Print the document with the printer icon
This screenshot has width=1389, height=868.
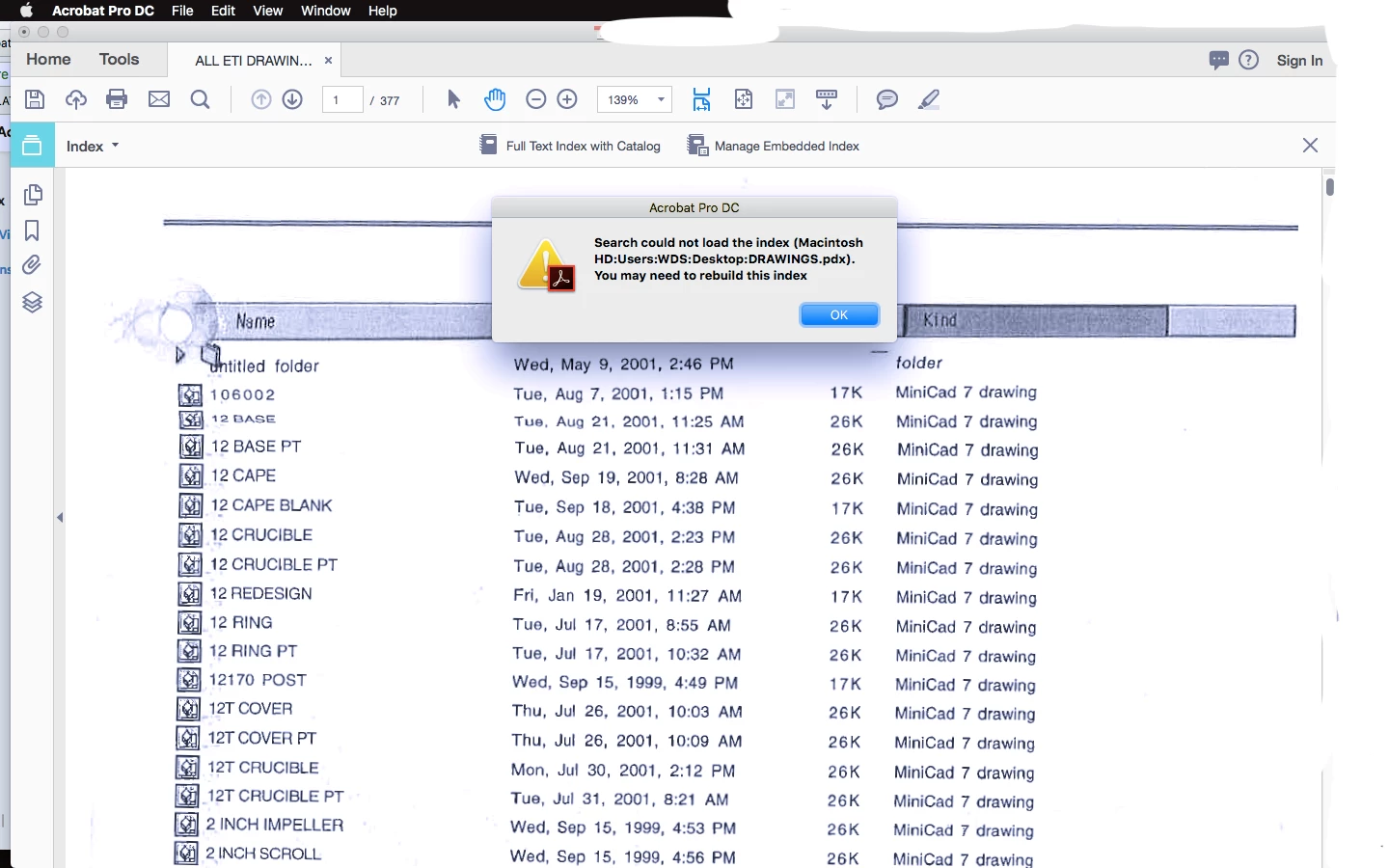(x=117, y=99)
